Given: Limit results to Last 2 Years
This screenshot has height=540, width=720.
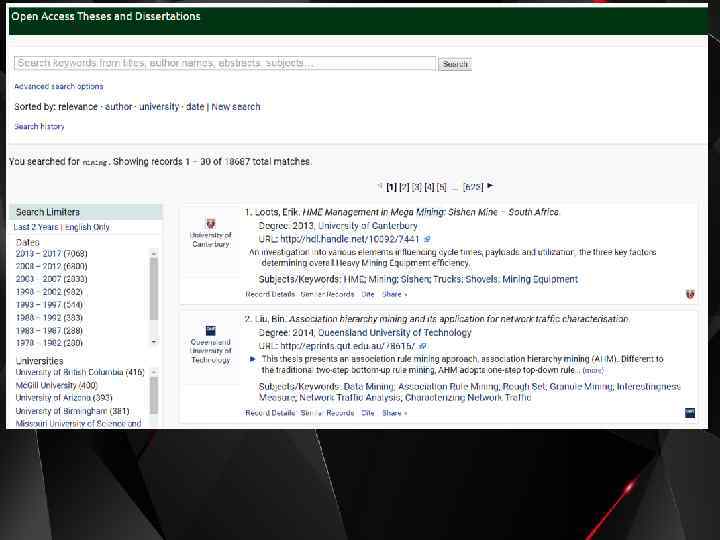Looking at the screenshot, I should (x=36, y=227).
